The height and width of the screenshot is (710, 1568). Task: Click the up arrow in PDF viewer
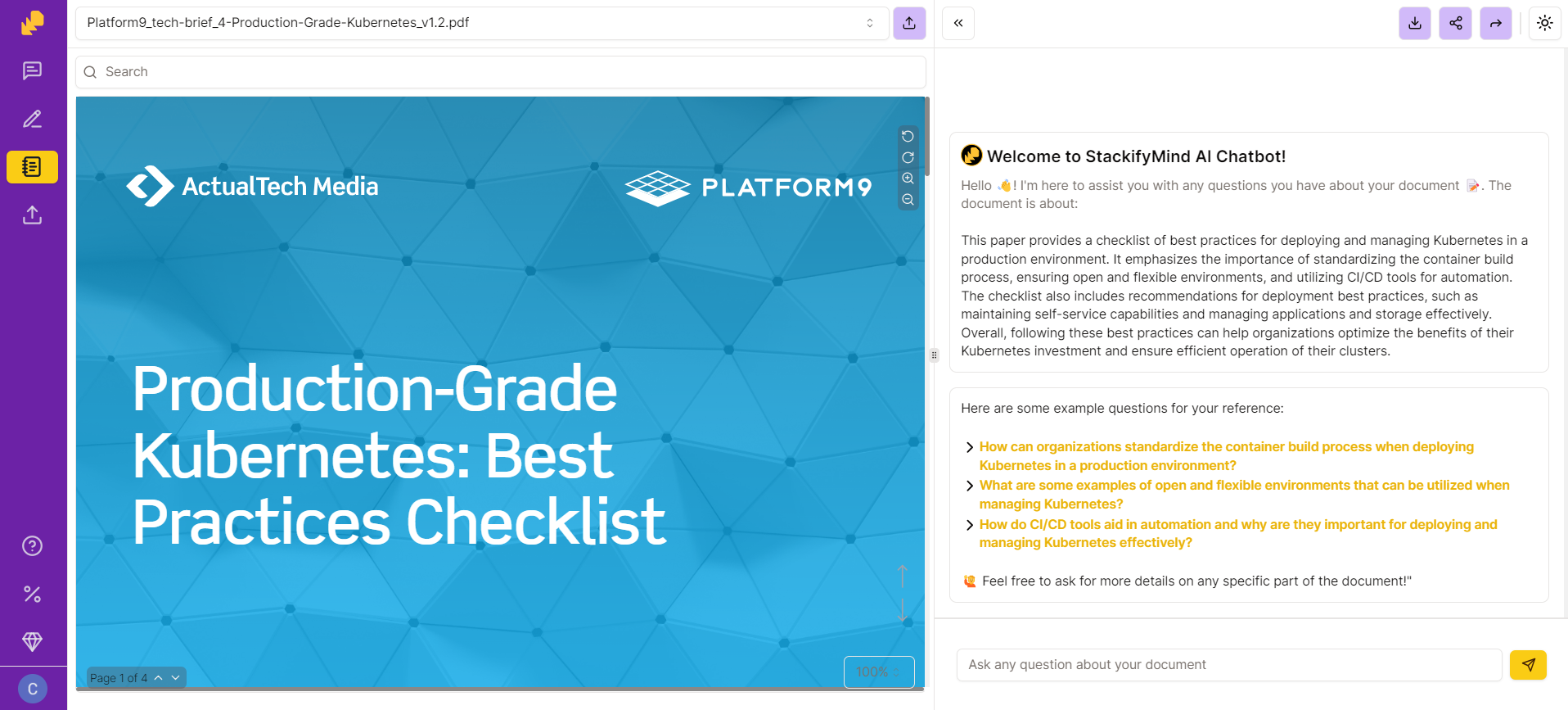coord(902,576)
